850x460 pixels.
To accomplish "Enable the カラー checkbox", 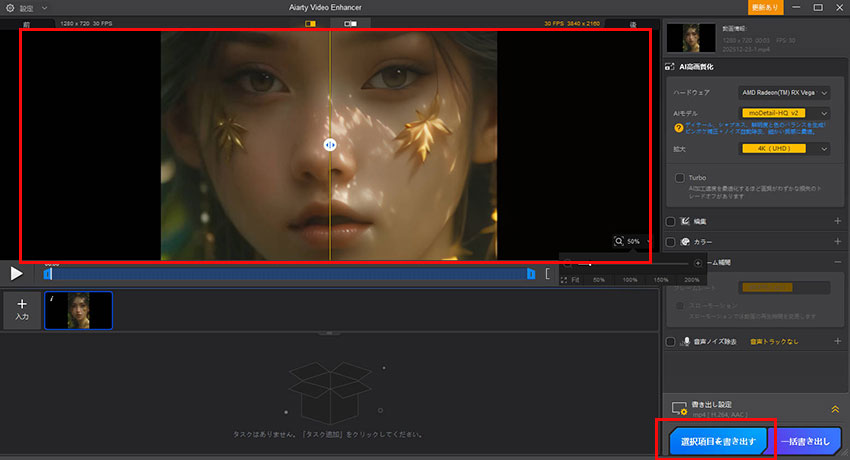I will tap(671, 242).
